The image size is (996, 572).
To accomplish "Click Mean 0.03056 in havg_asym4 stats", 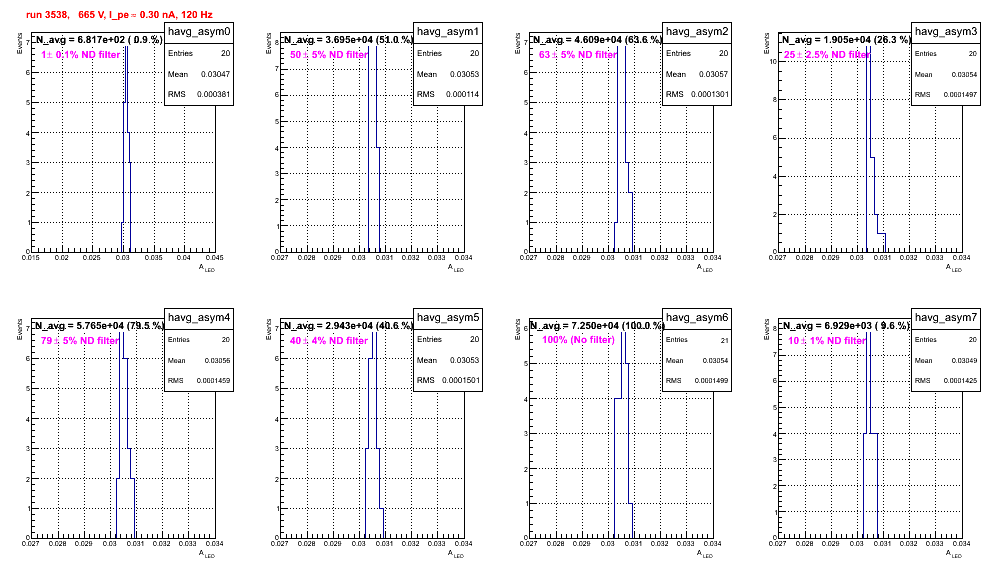I will pos(199,360).
